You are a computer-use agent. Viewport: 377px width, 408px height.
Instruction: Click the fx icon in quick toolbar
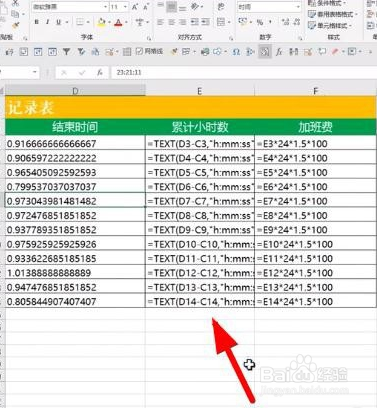tap(279, 52)
